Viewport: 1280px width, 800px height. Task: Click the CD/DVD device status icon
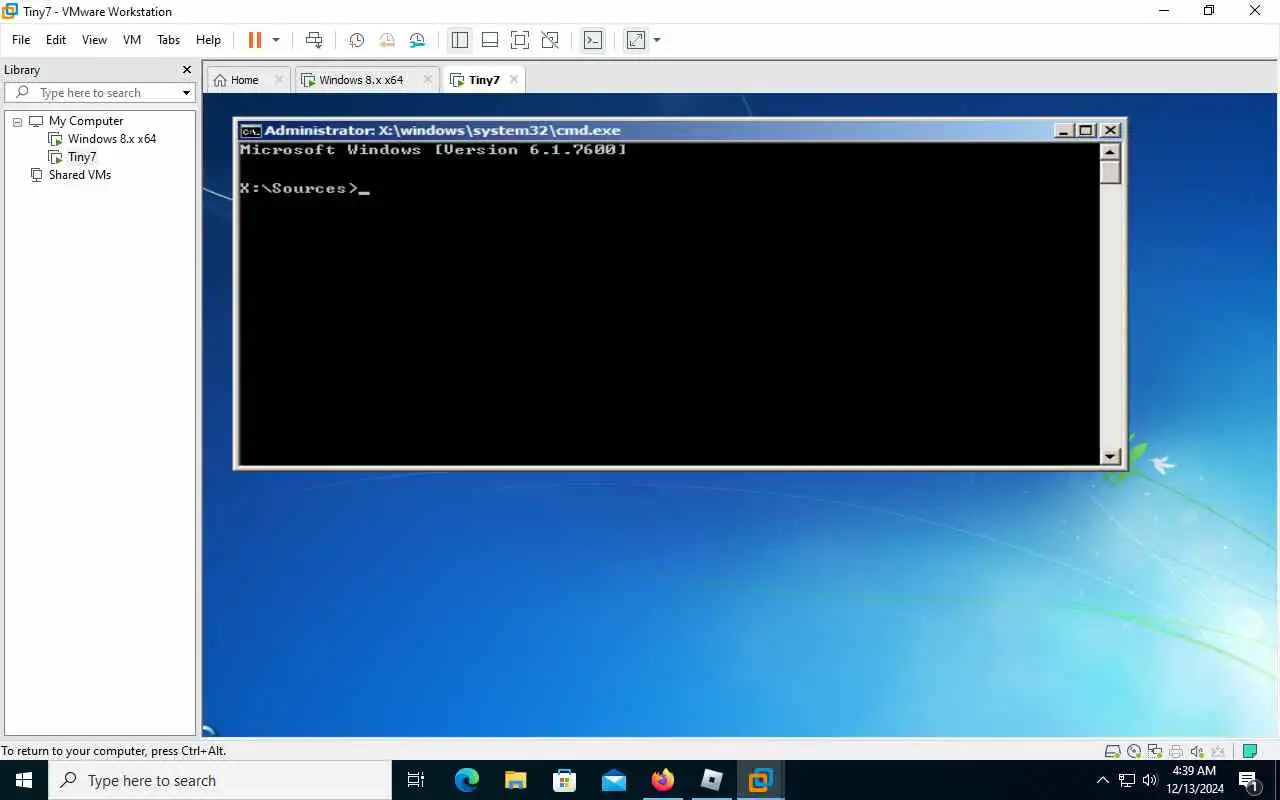[x=1134, y=751]
